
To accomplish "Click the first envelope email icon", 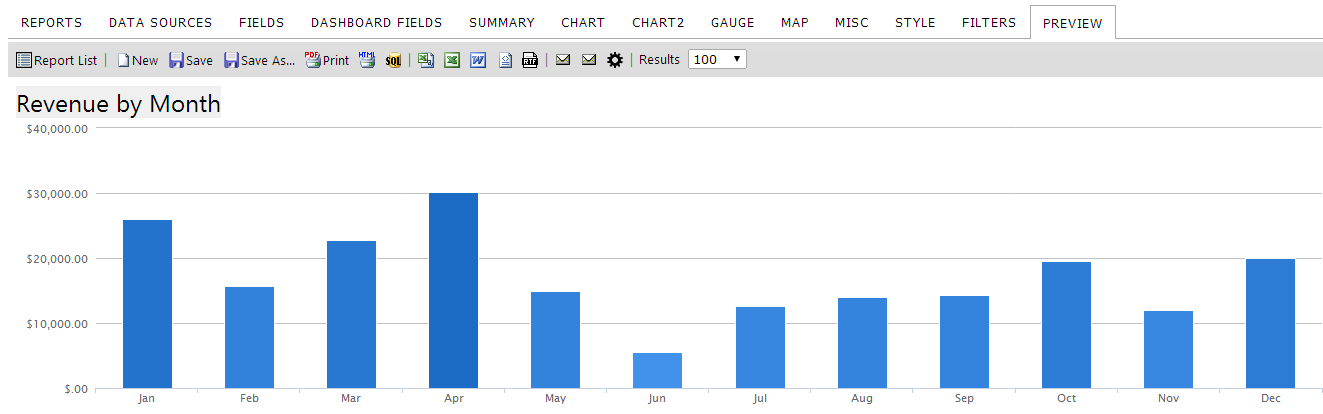I will (x=563, y=60).
